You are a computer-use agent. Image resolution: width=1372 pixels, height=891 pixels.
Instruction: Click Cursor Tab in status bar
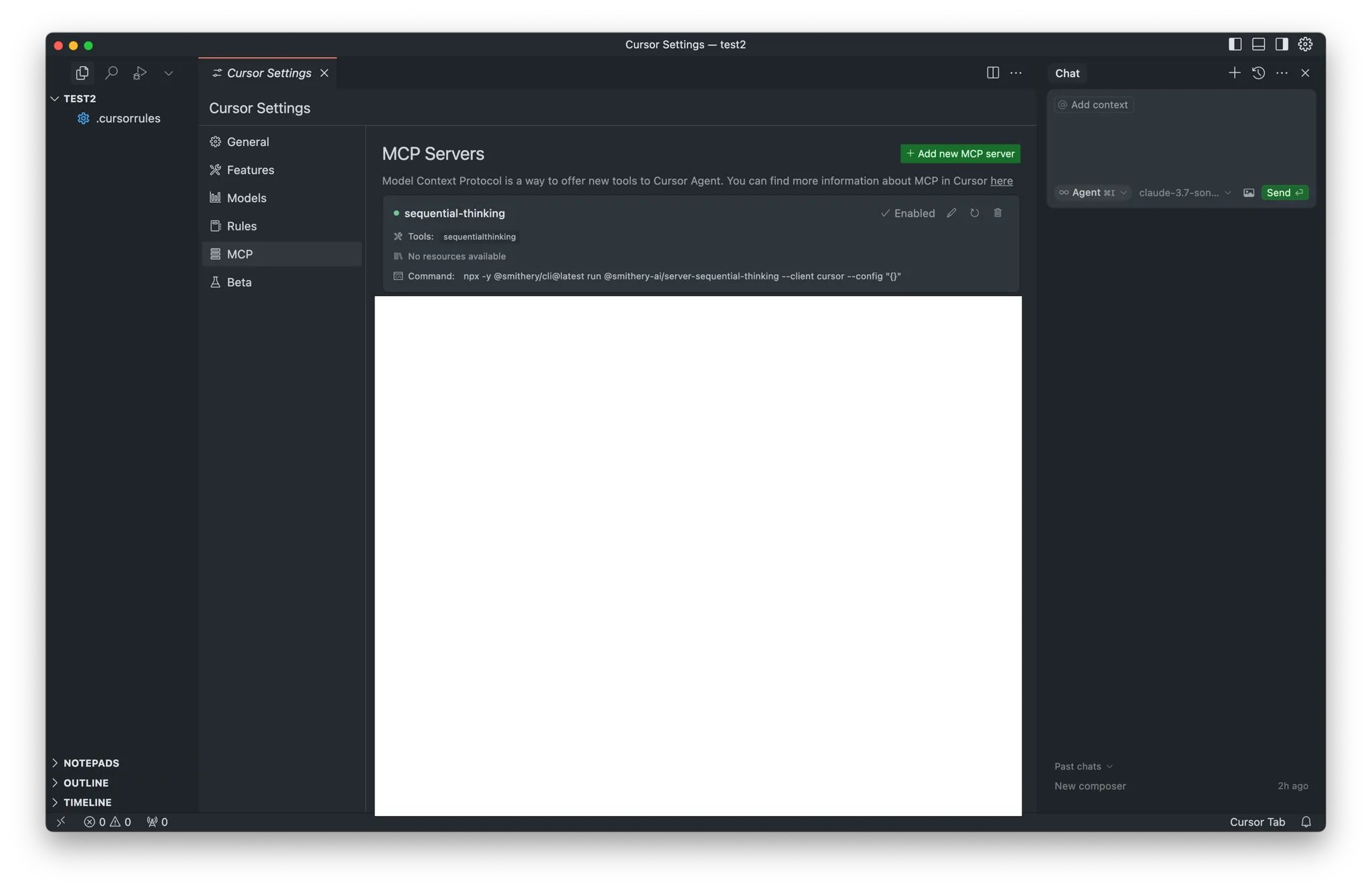tap(1257, 822)
